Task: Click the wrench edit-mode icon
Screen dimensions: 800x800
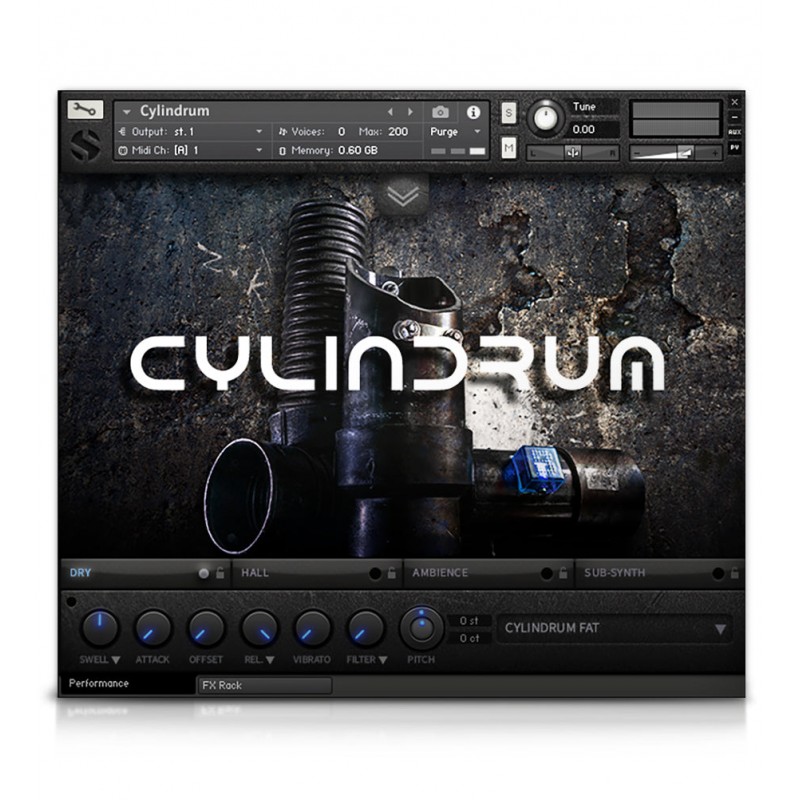Action: [86, 110]
